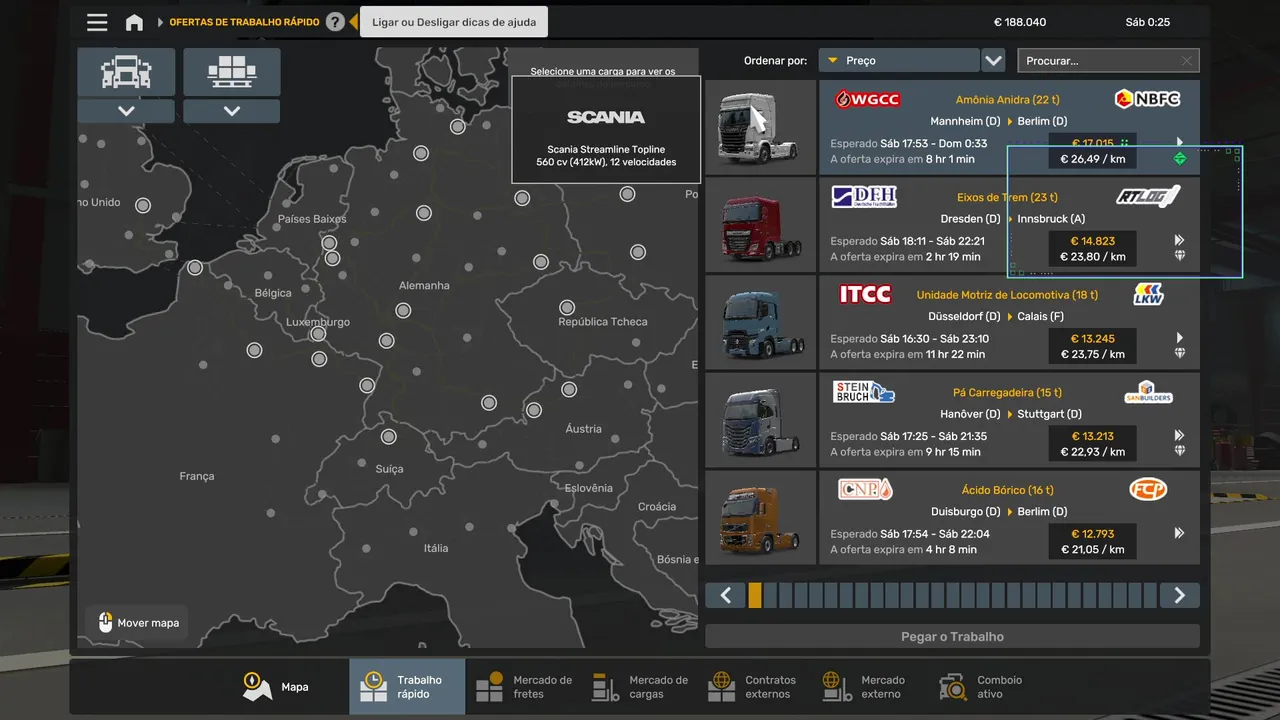The width and height of the screenshot is (1280, 720).
Task: Click the FCP destination company logo
Action: coord(1148,489)
